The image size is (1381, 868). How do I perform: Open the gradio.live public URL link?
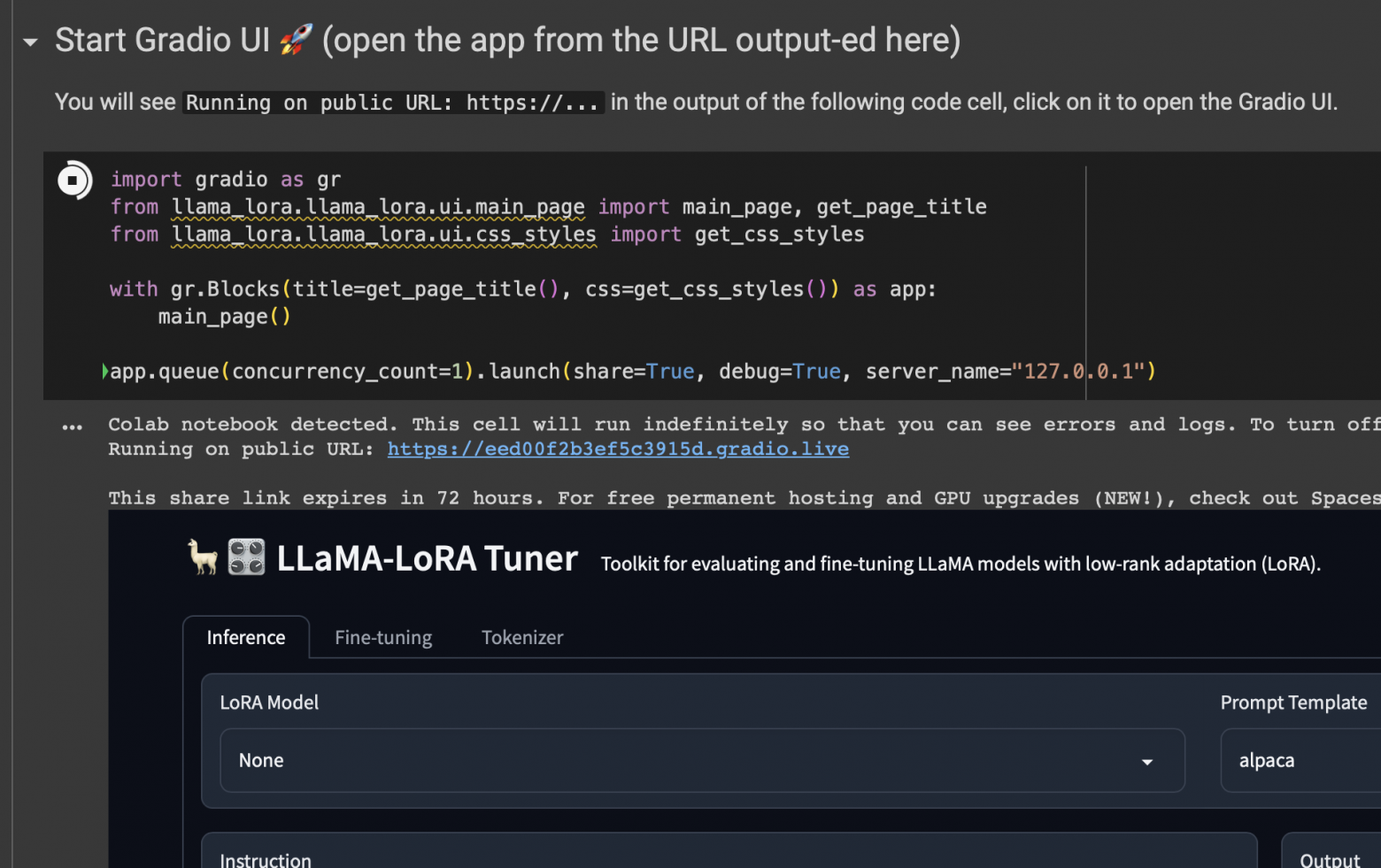click(x=617, y=449)
